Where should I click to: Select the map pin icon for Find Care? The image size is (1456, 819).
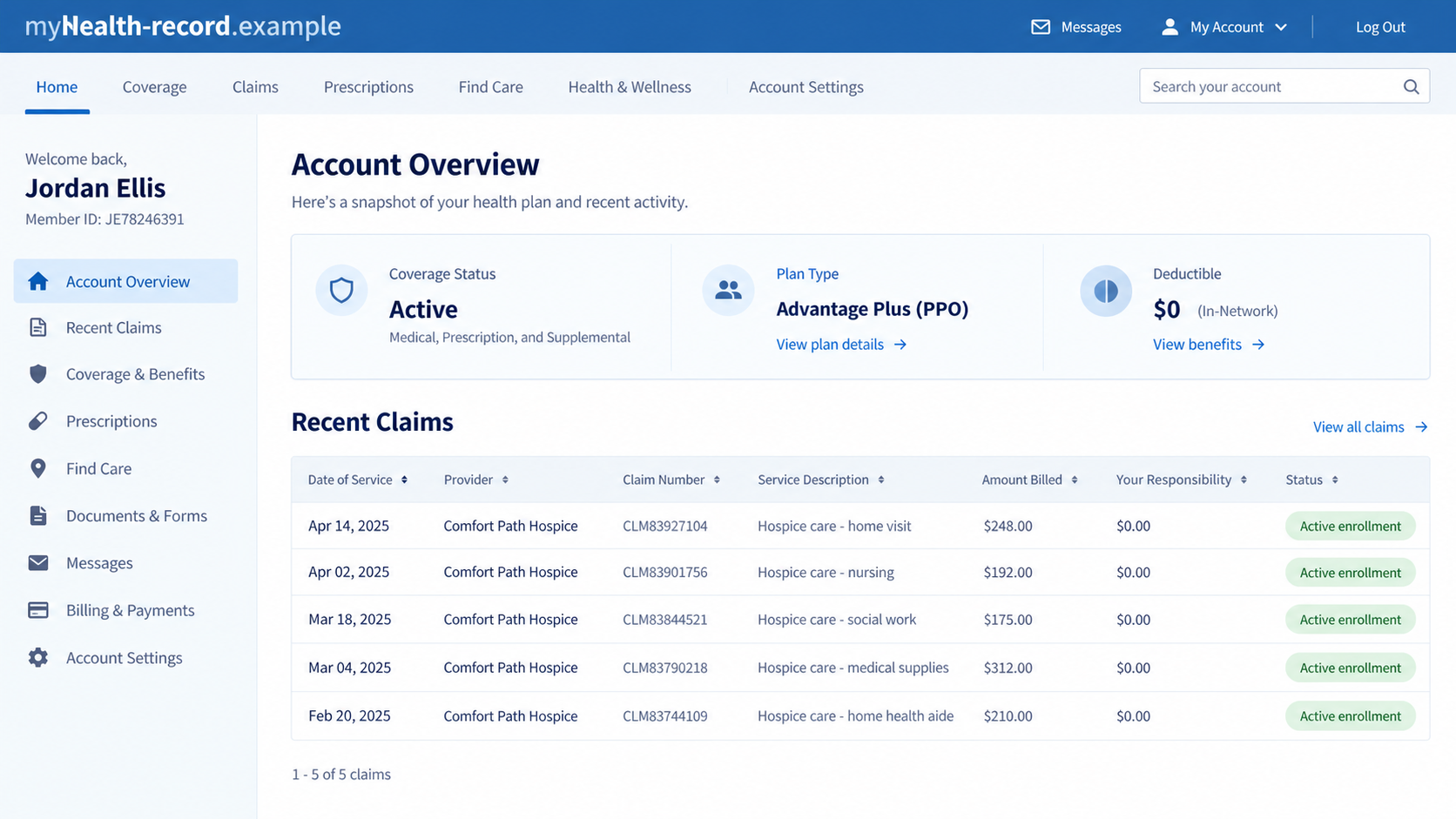point(38,468)
